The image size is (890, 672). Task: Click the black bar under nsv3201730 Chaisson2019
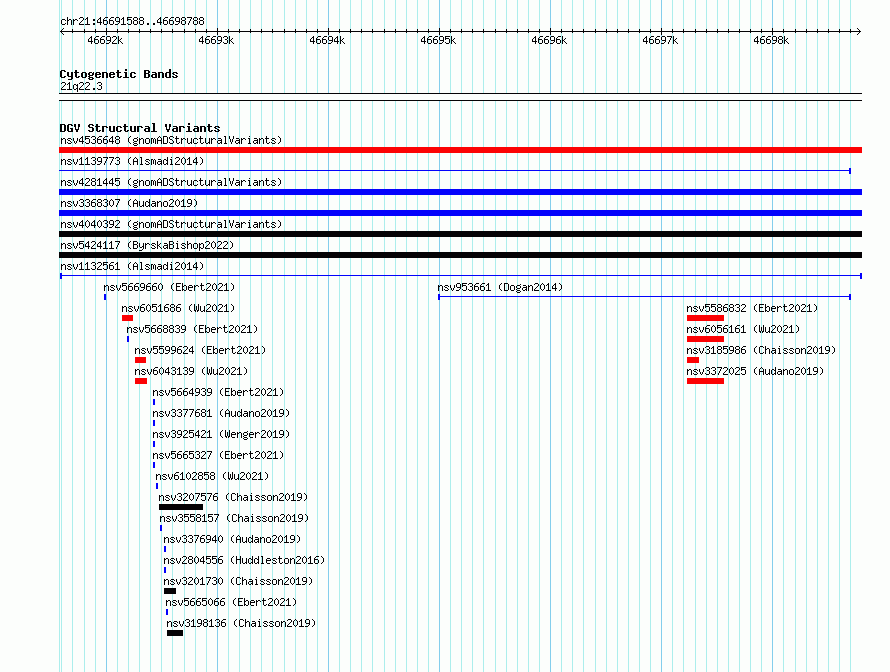[170, 591]
